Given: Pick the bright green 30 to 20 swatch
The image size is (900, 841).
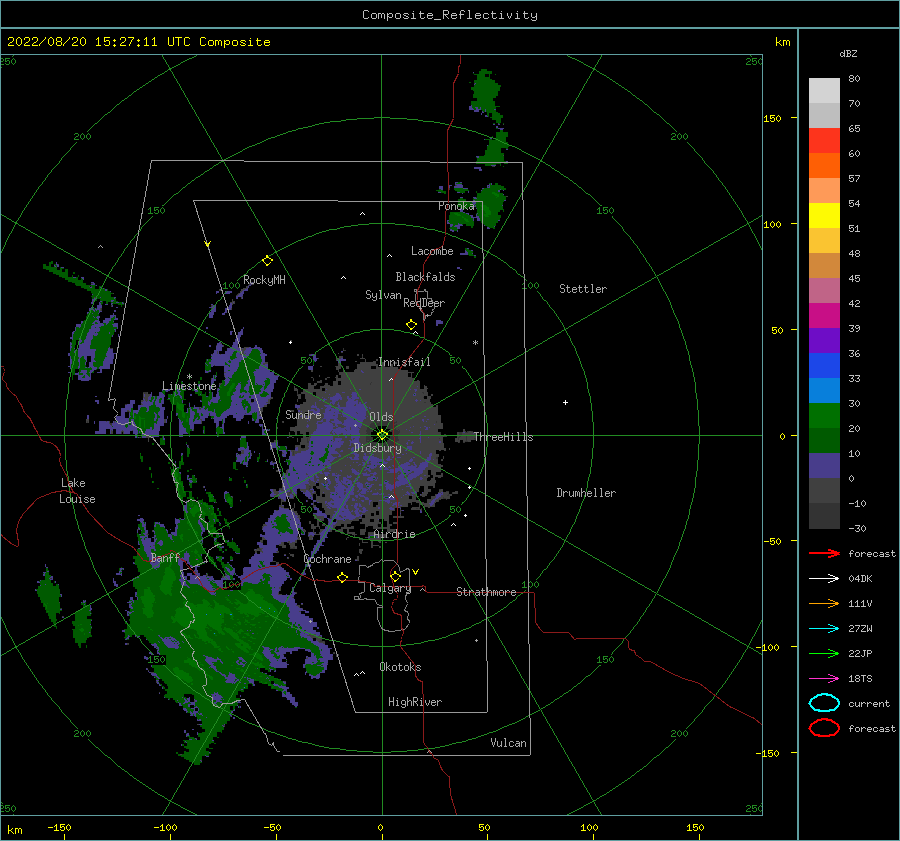Looking at the screenshot, I should 824,416.
